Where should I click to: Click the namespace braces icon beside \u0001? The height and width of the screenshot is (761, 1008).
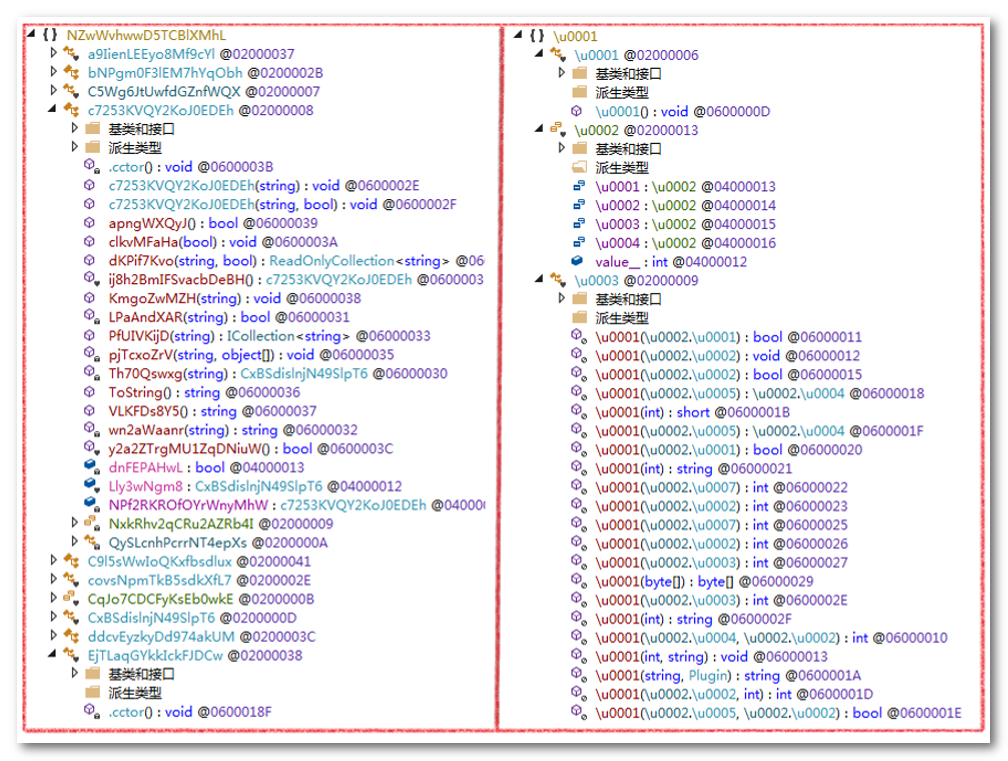tap(537, 35)
